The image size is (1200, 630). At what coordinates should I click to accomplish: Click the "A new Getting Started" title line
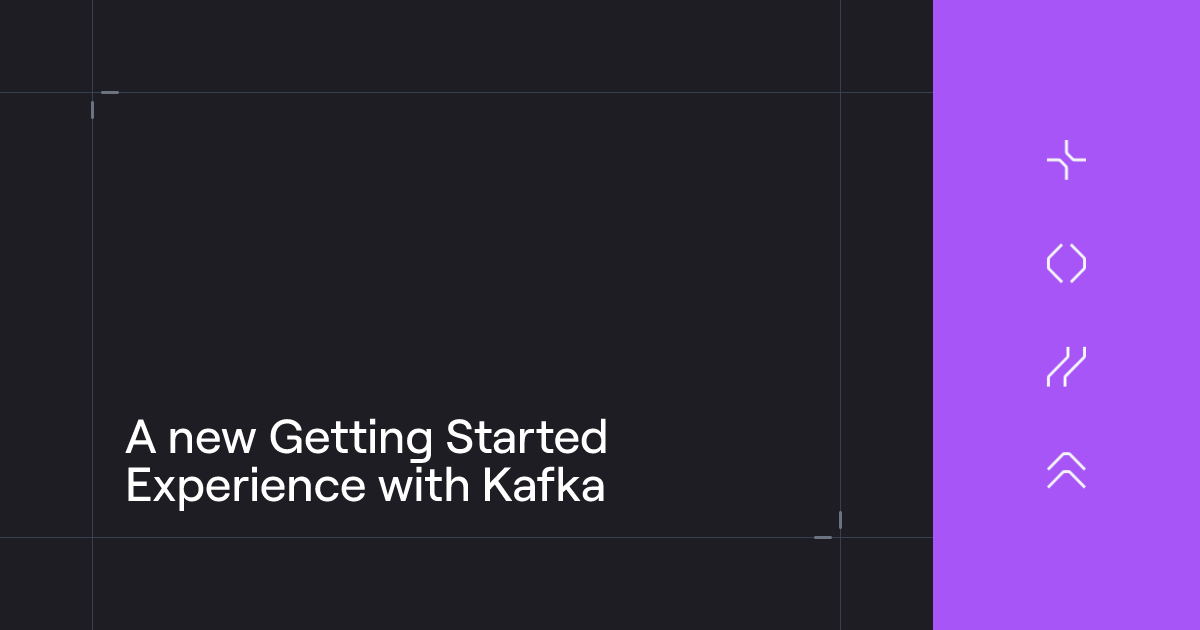[x=367, y=440]
